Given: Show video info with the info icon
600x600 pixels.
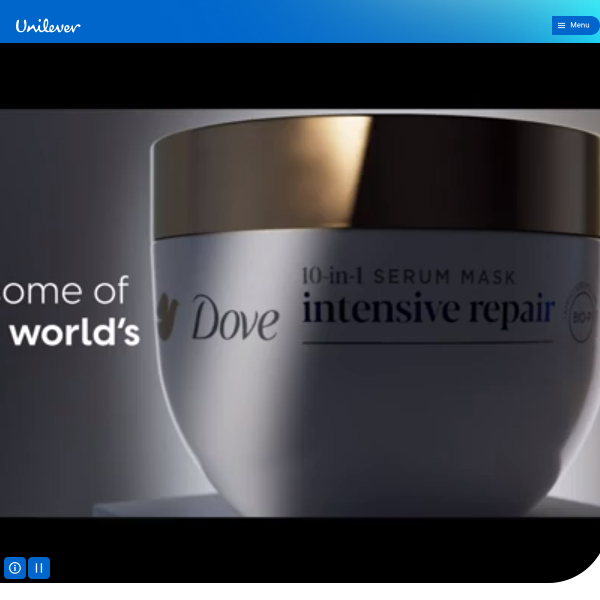Looking at the screenshot, I should click(x=15, y=568).
